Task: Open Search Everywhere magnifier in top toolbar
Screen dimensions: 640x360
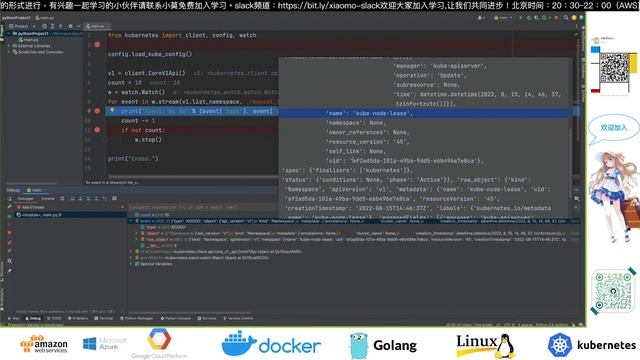Action: coord(566,18)
